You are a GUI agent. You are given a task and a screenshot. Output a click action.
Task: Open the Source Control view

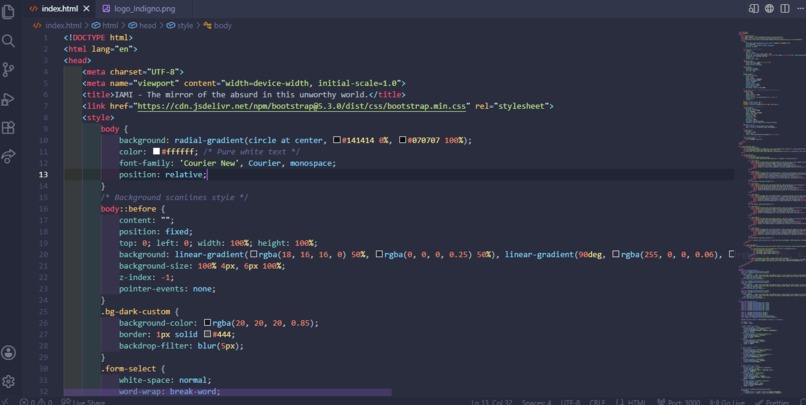tap(8, 69)
